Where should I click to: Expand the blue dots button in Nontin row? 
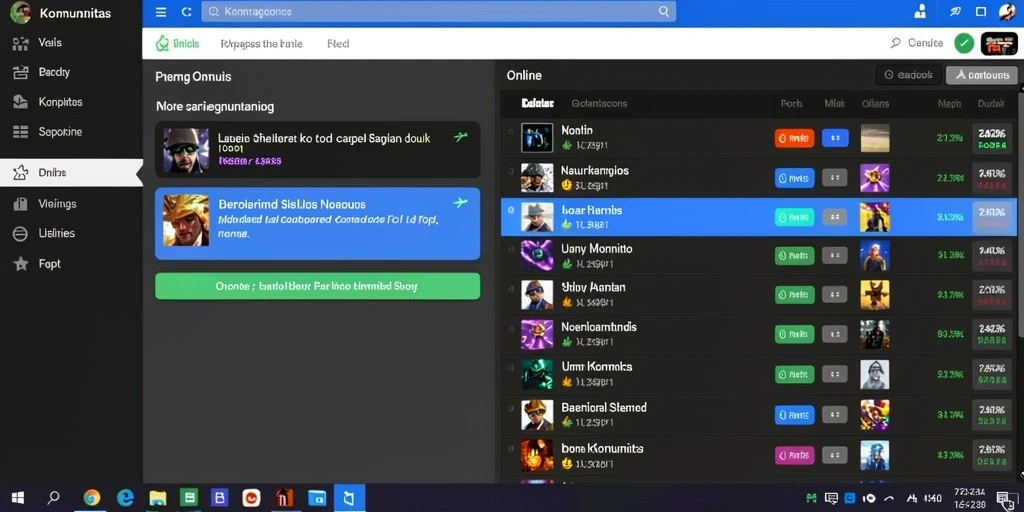(x=835, y=138)
